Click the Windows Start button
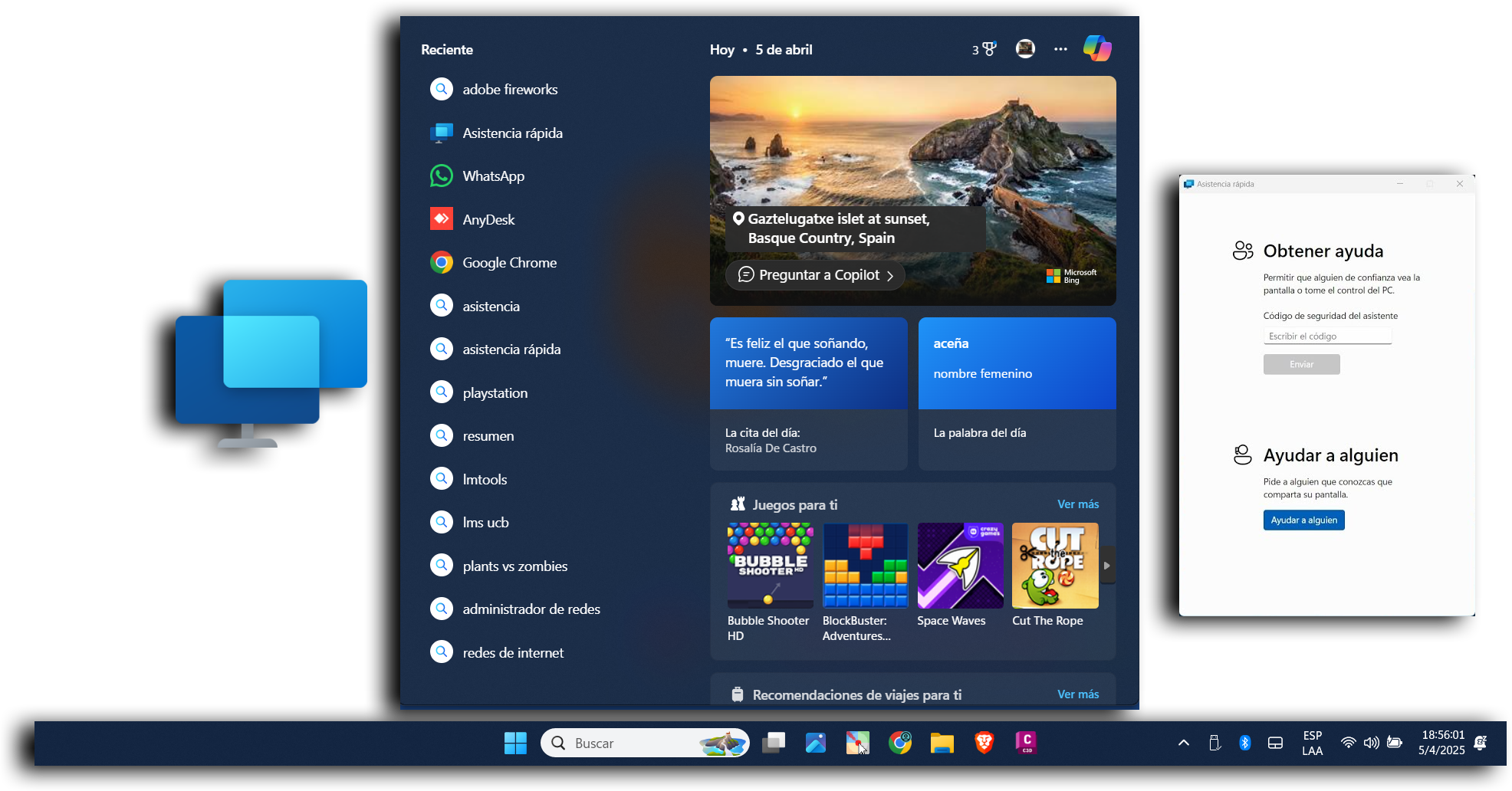Image resolution: width=1512 pixels, height=791 pixels. tap(515, 743)
